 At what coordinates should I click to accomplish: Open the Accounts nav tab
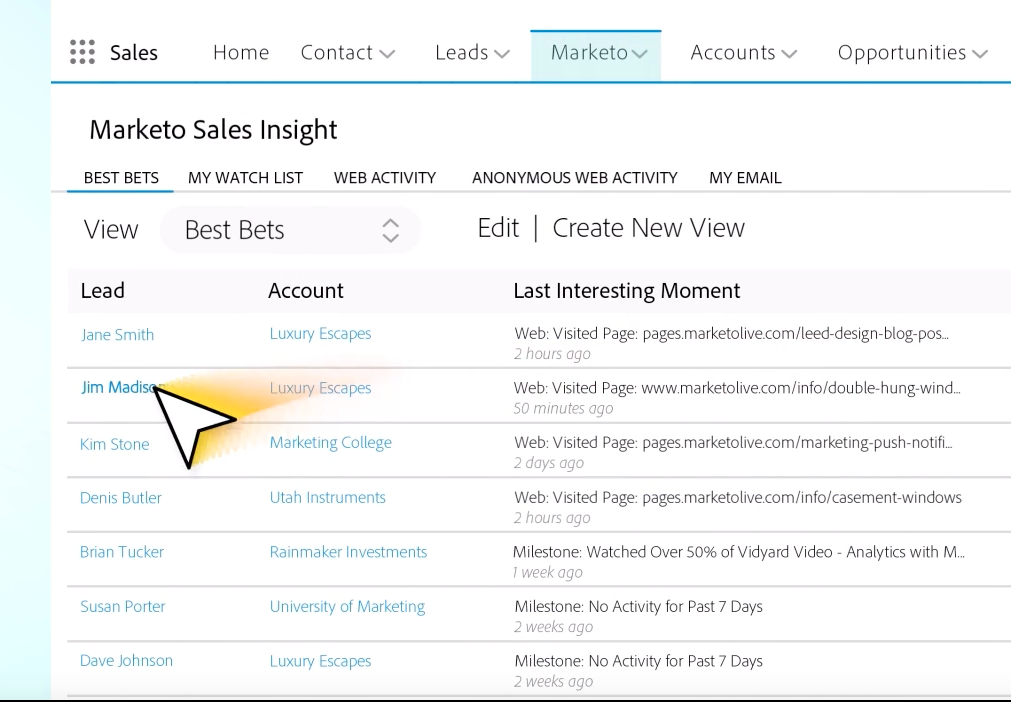733,52
